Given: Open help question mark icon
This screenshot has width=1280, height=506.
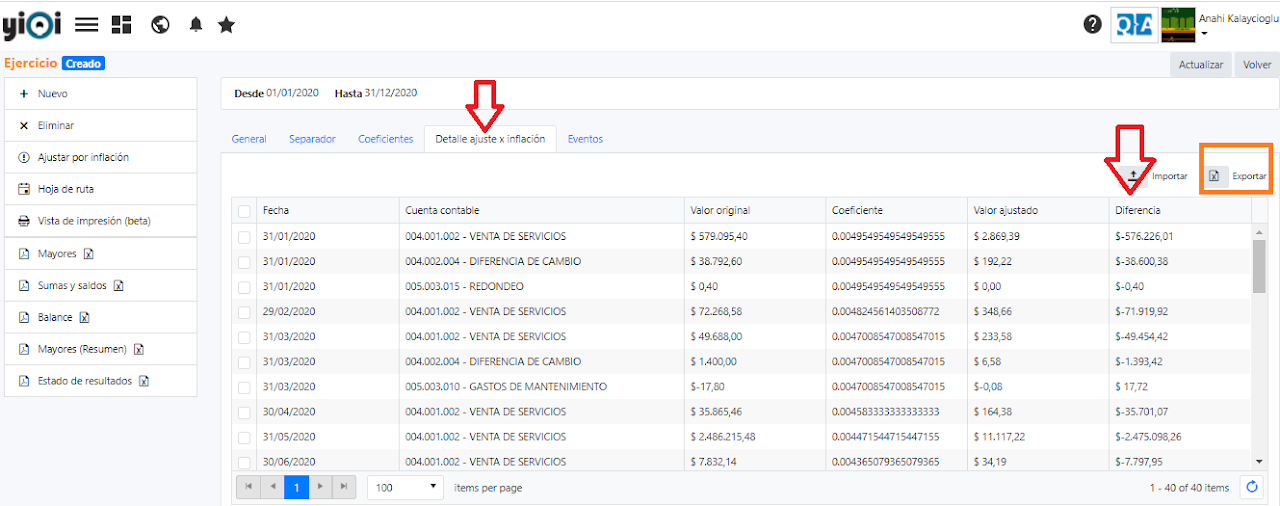Looking at the screenshot, I should click(x=1093, y=25).
